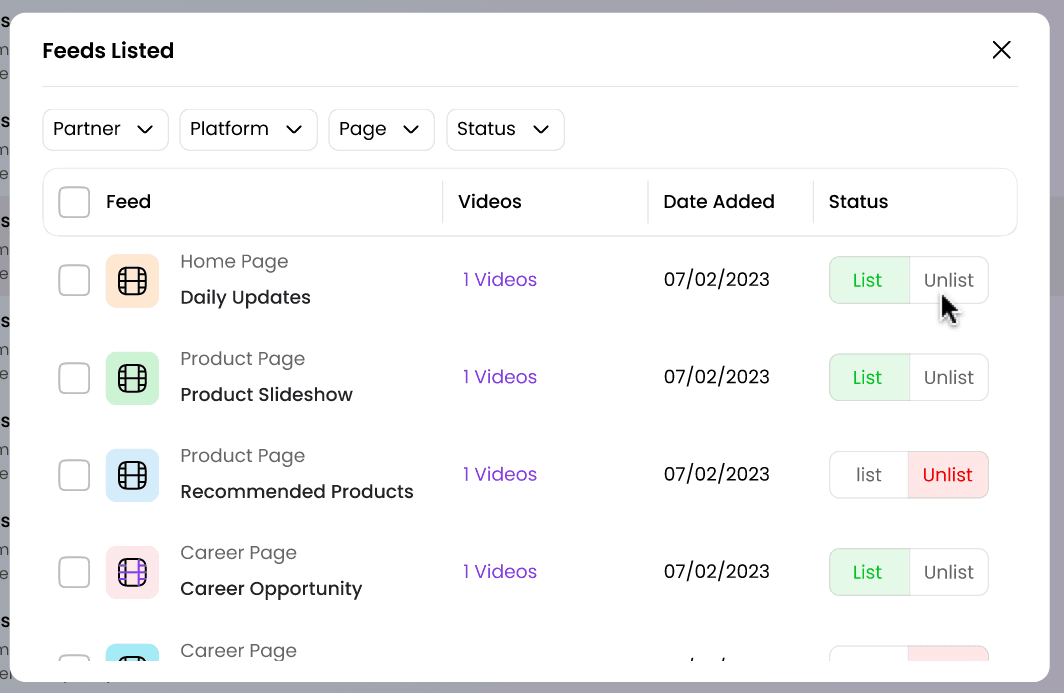Close the Feeds Listed dialog

coord(1001,50)
